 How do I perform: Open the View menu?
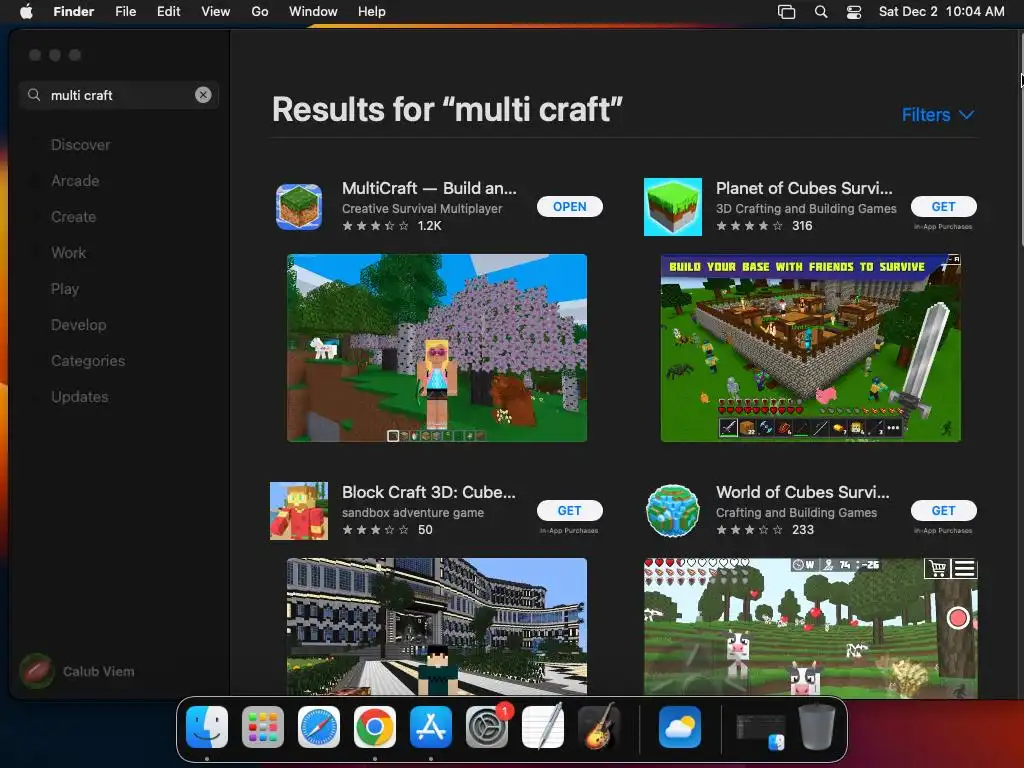(216, 12)
